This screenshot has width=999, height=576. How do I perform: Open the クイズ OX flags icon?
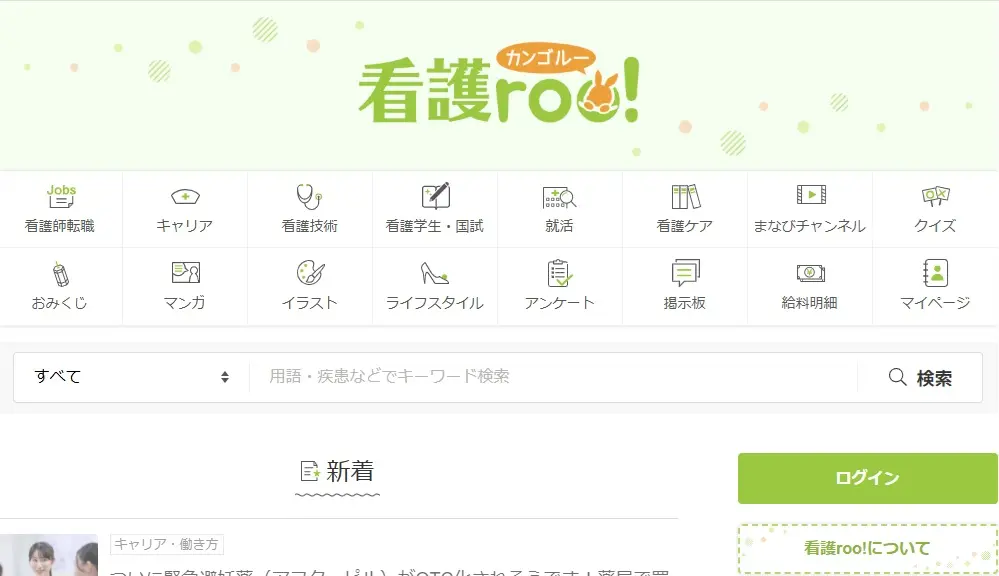click(x=935, y=196)
